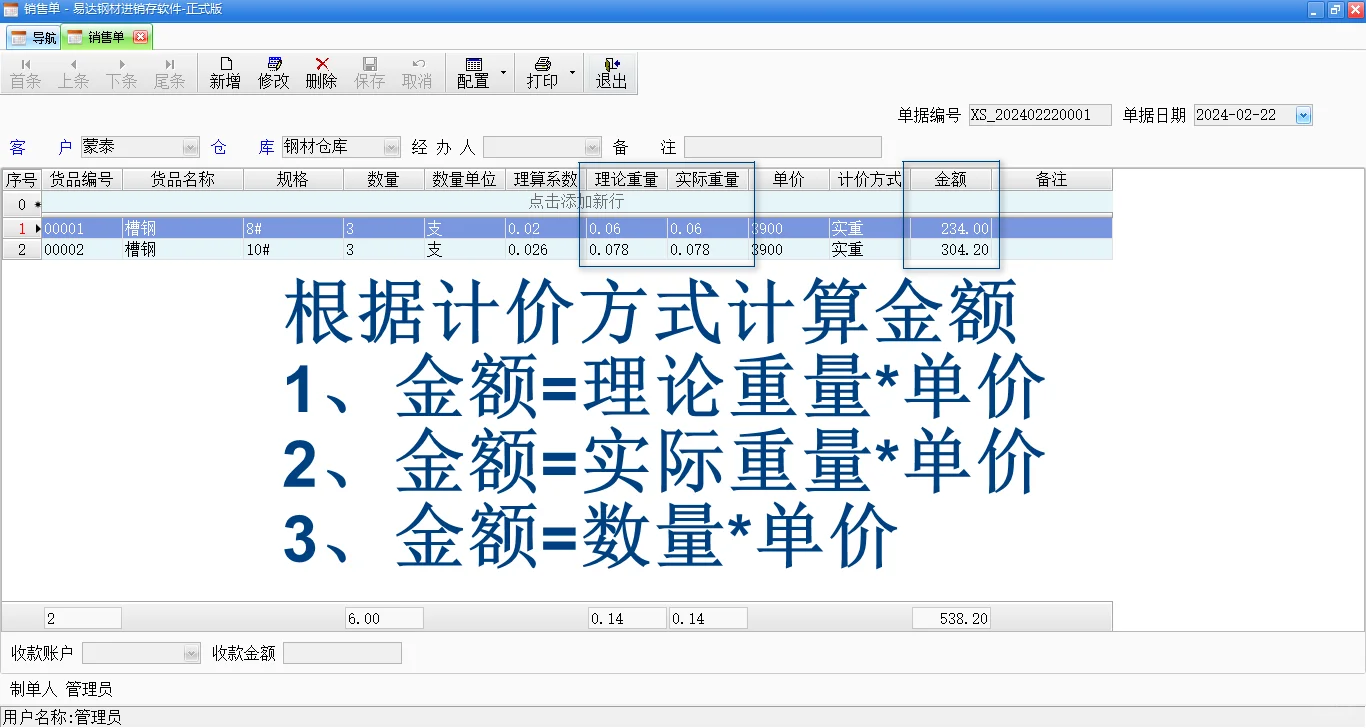Image resolution: width=1366 pixels, height=728 pixels.
Task: Restore down the application window
Action: 1335,9
